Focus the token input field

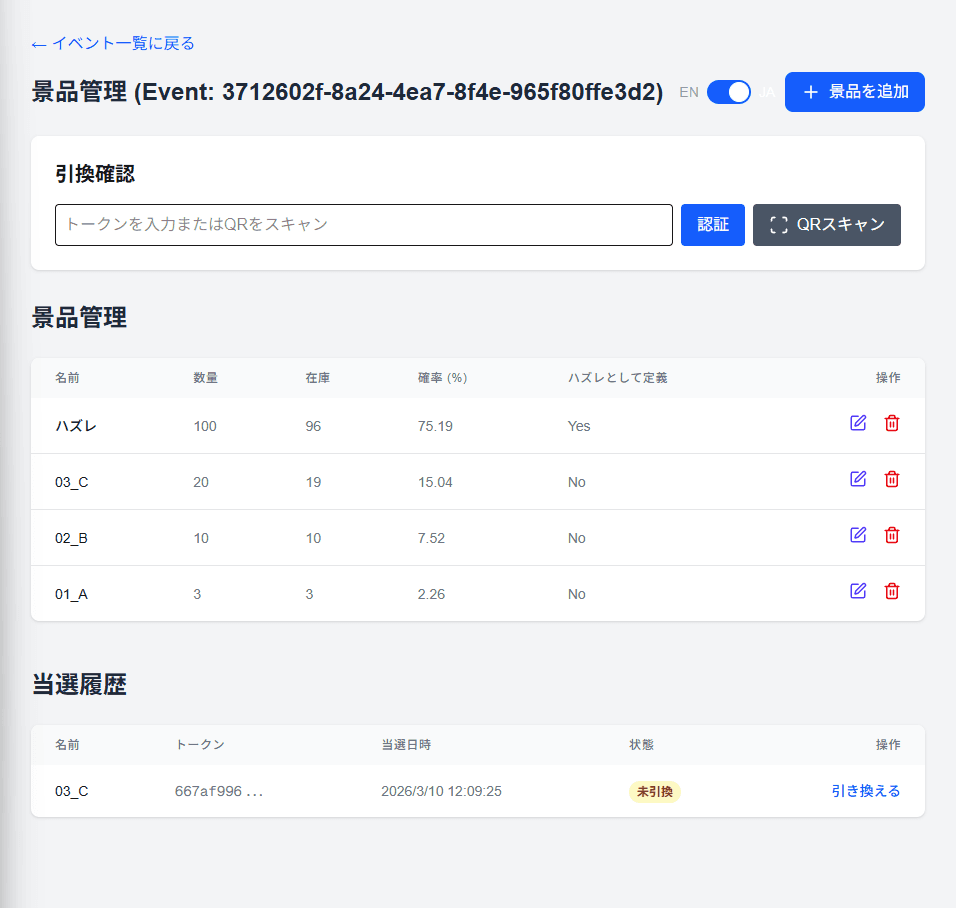tap(363, 225)
